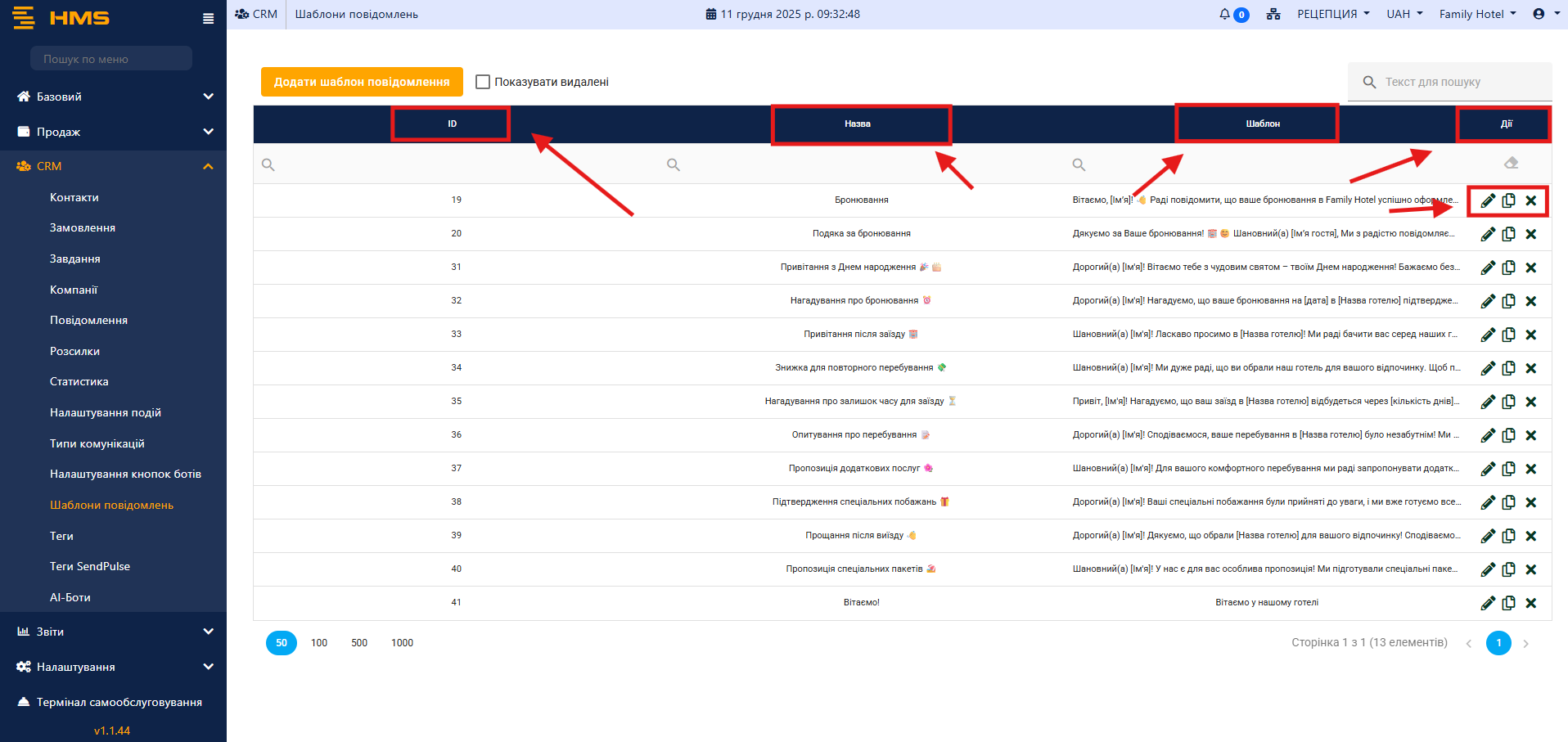Viewport: 1568px width, 742px height.
Task: Expand the Базовий sidebar section
Action: [113, 97]
